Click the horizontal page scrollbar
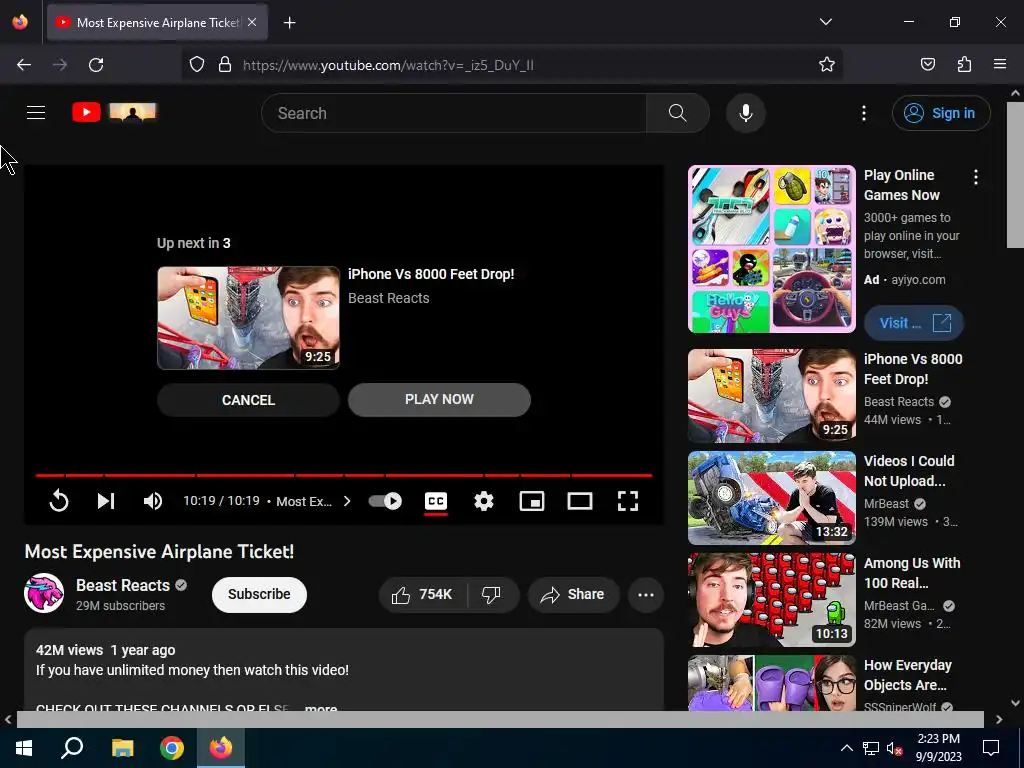 coord(500,719)
